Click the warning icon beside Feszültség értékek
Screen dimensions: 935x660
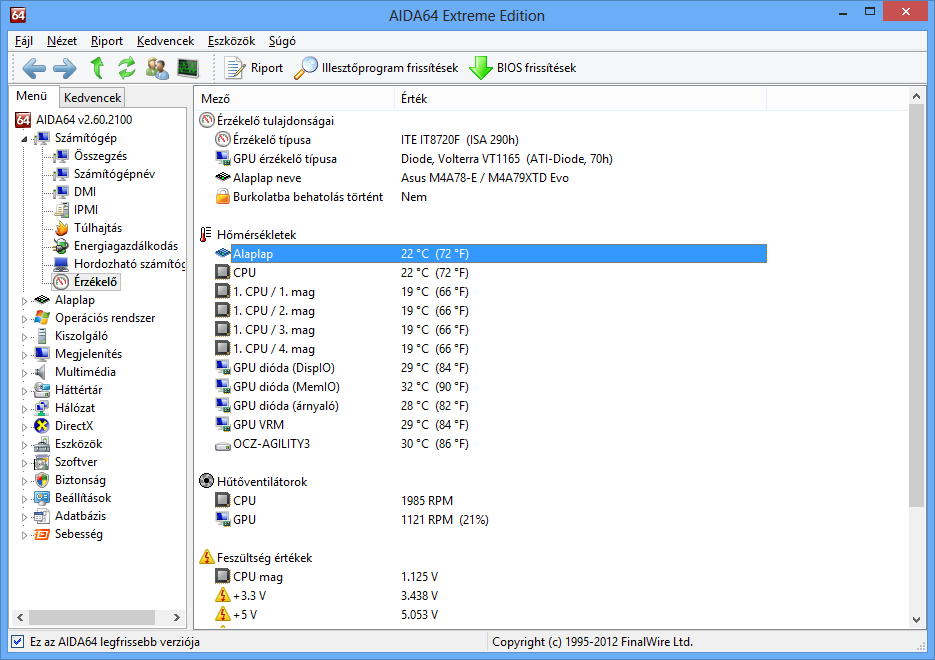point(206,557)
